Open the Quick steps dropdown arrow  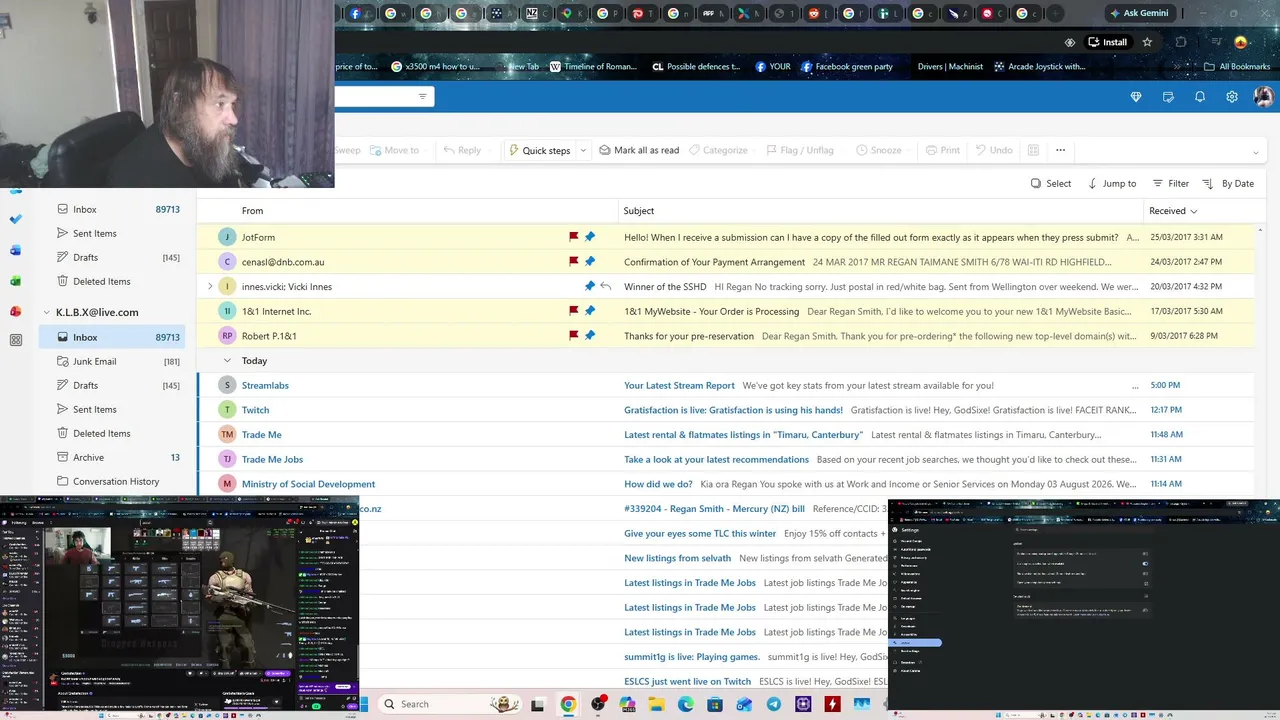(x=583, y=150)
